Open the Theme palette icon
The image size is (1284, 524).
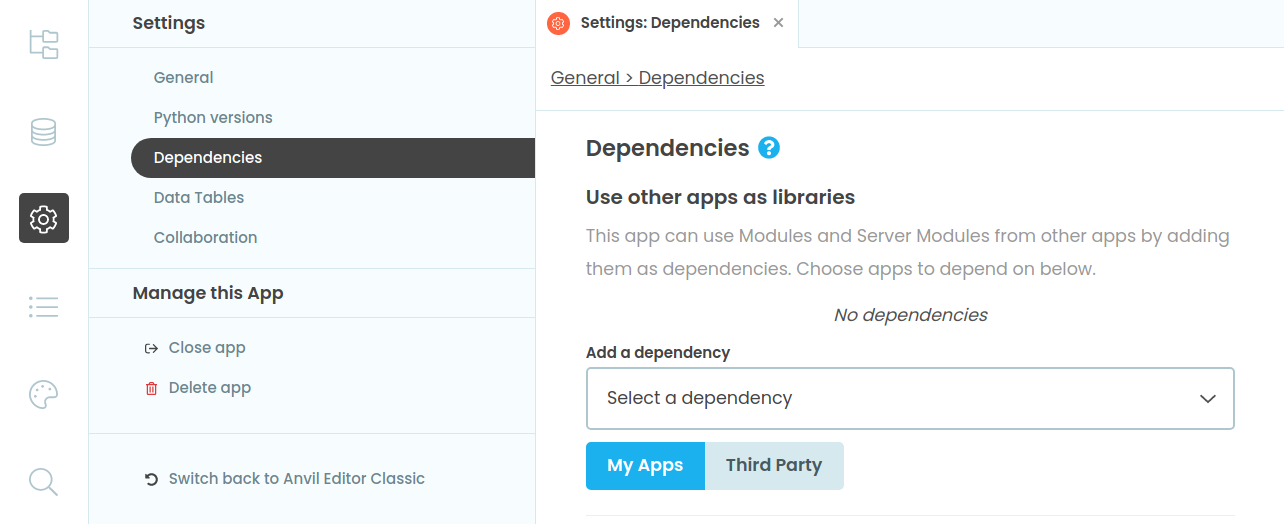click(44, 395)
